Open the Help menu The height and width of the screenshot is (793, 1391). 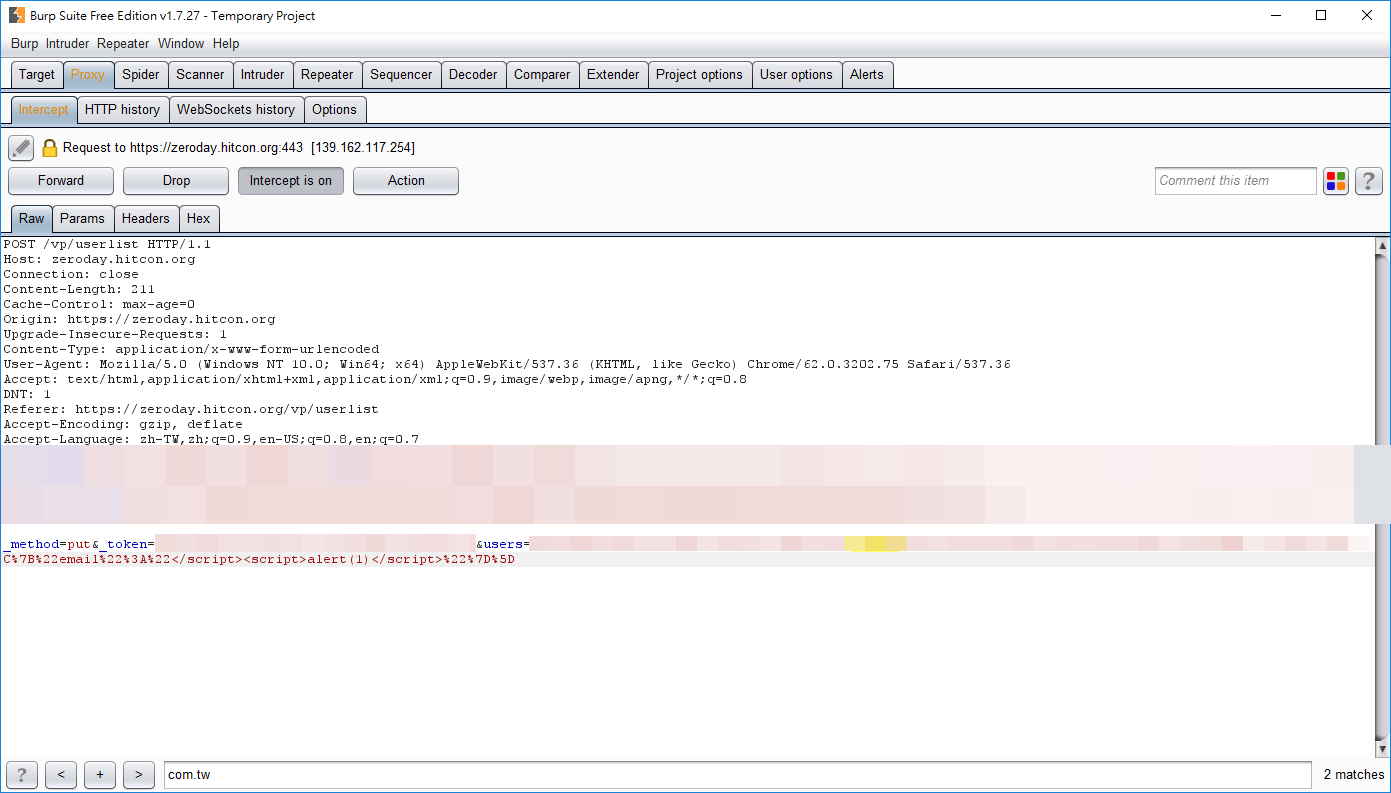click(x=226, y=44)
